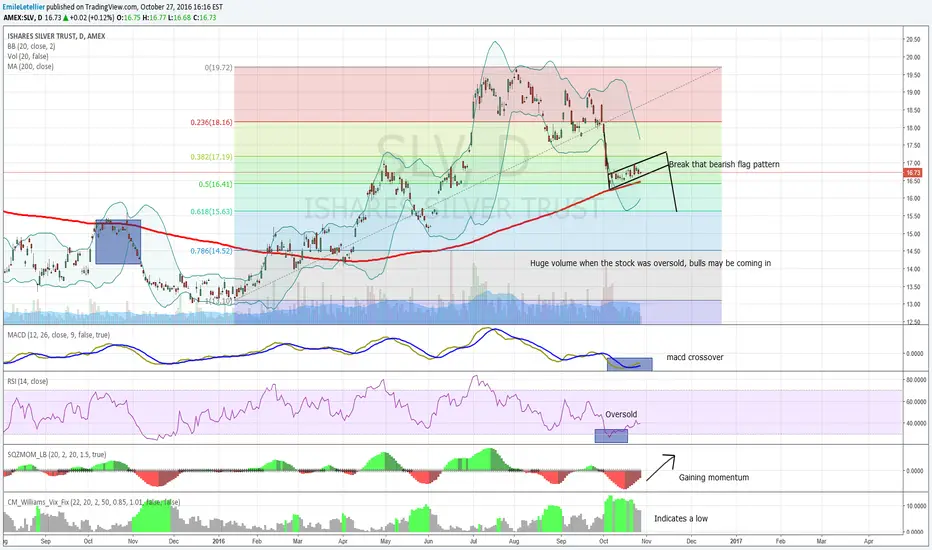Click the 60.0000 value on RSI axis

coord(915,402)
